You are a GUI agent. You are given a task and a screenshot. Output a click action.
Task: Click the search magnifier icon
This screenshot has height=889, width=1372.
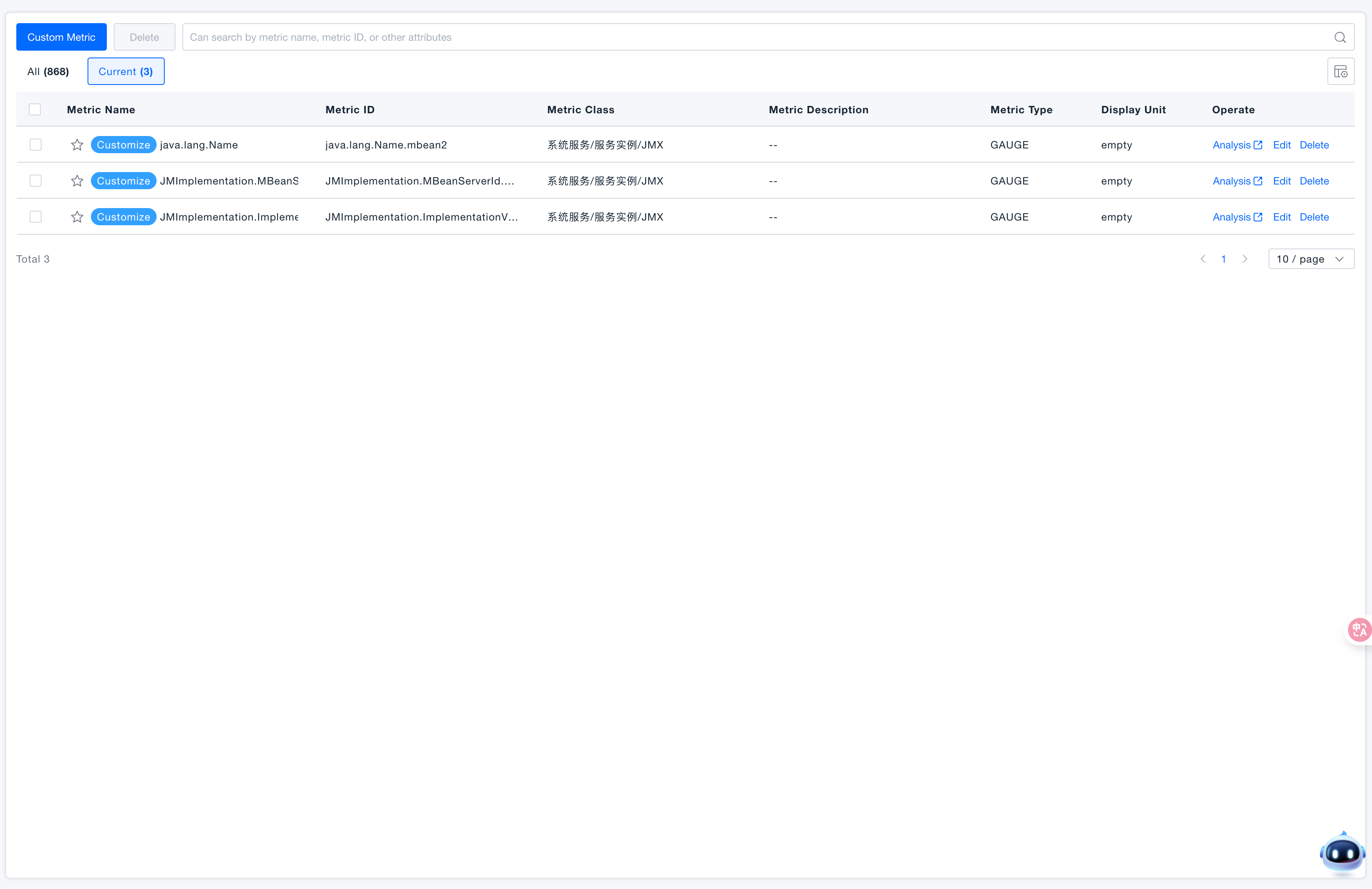tap(1340, 37)
